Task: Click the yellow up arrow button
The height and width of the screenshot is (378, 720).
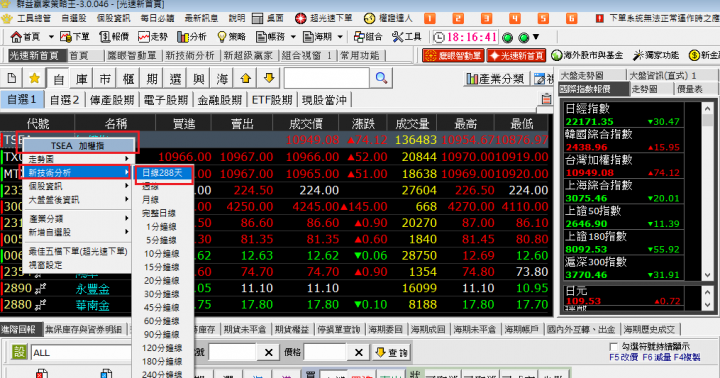Action: click(x=246, y=79)
